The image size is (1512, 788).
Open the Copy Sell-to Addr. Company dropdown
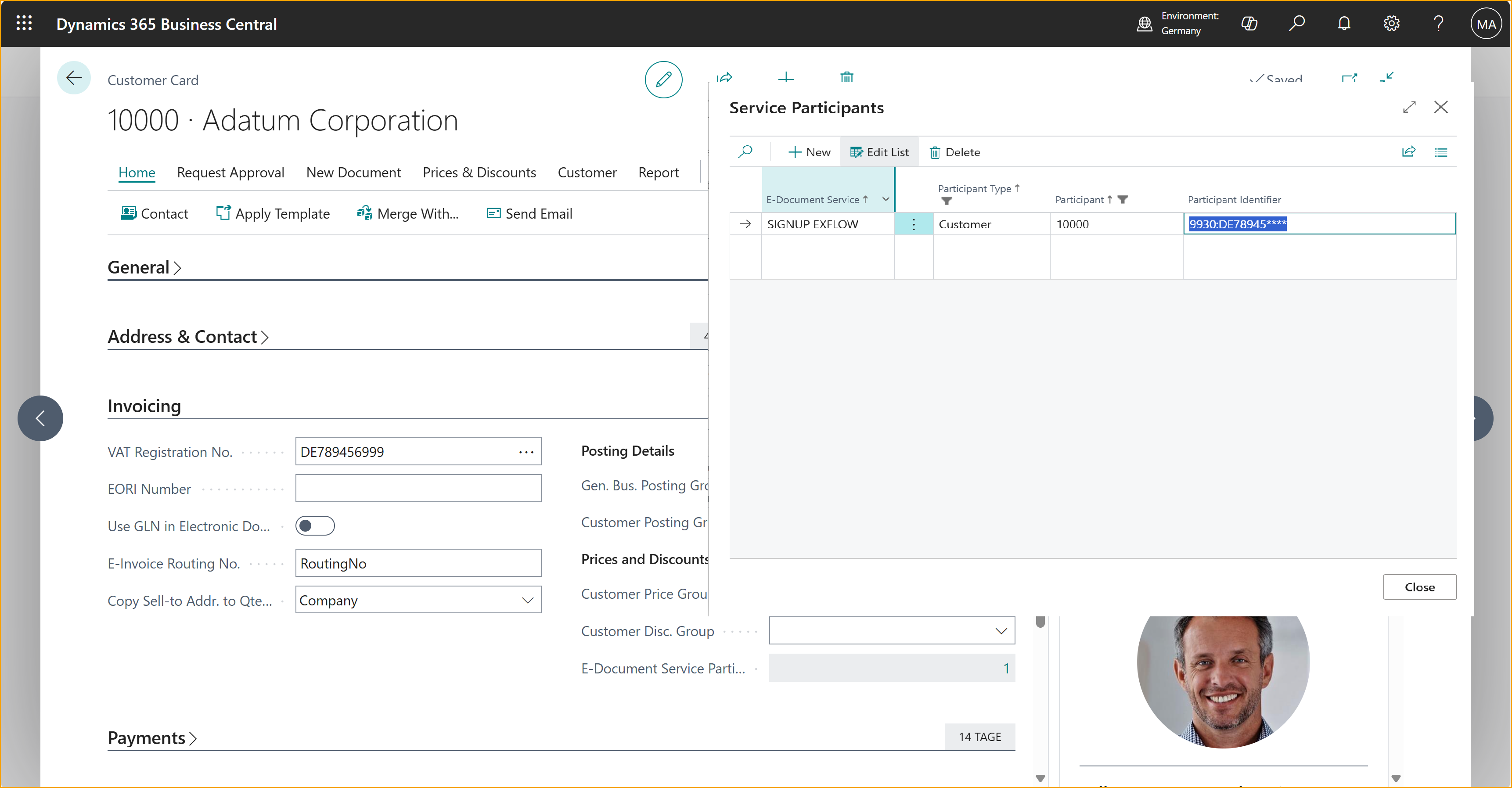[x=527, y=600]
